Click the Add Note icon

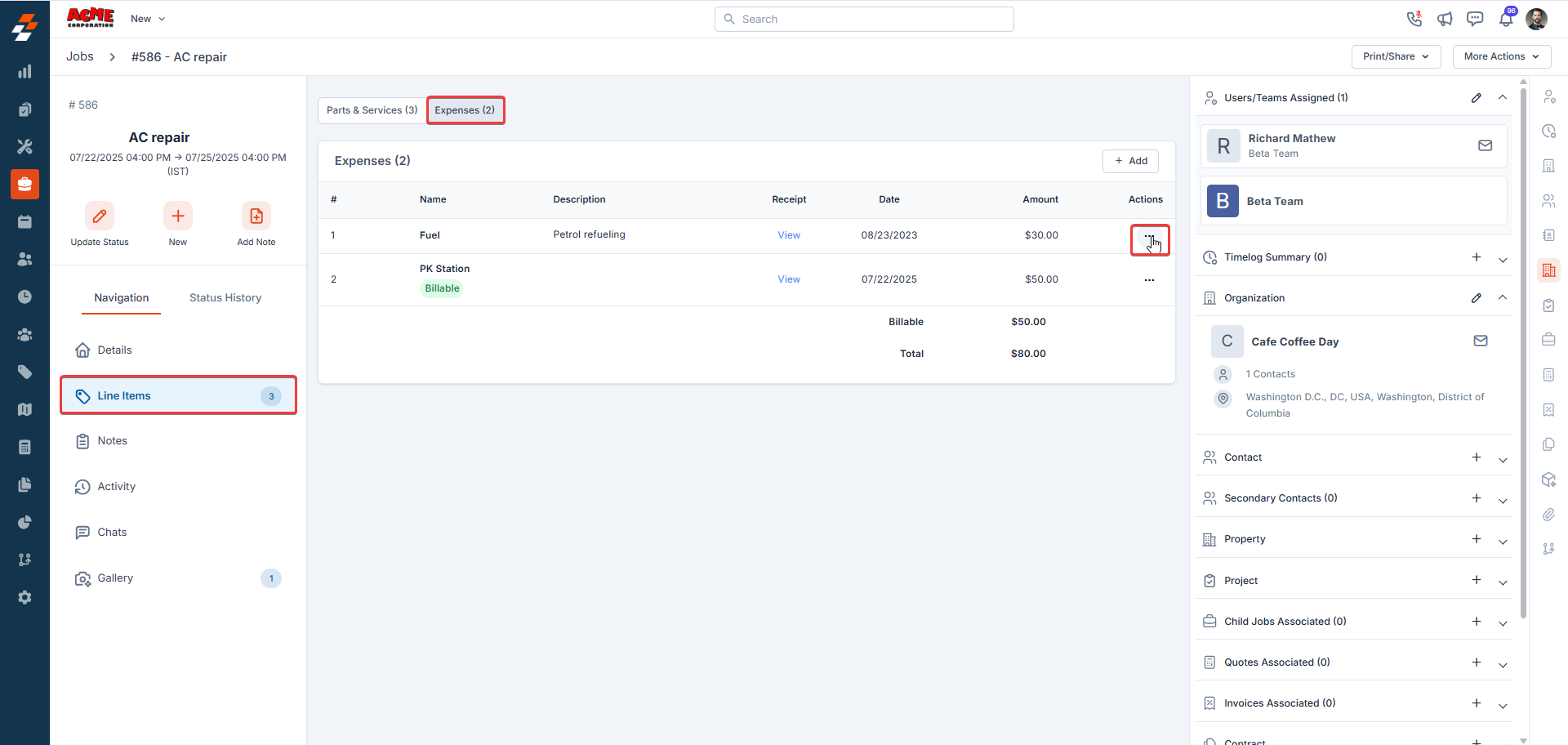point(256,216)
